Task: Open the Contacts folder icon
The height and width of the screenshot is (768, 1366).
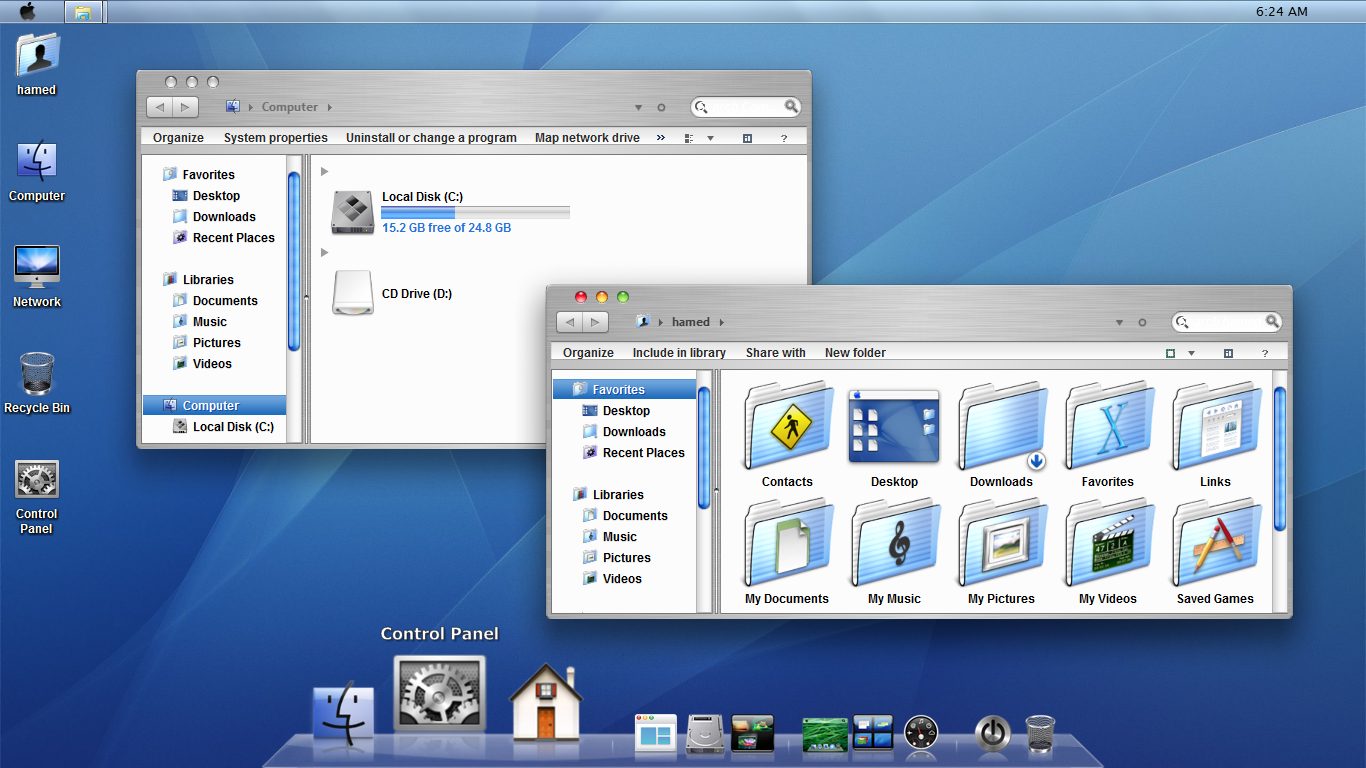Action: (787, 427)
